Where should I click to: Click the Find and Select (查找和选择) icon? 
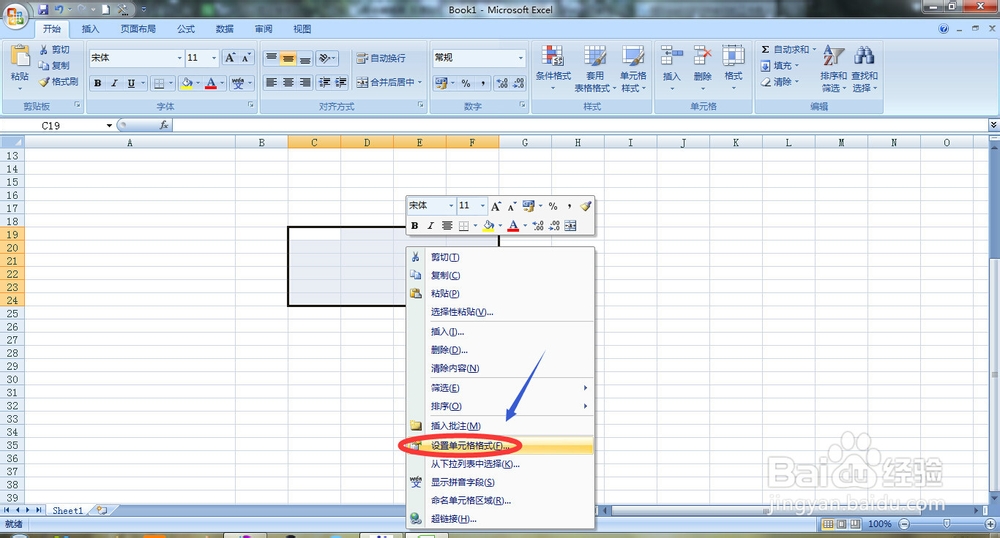tap(864, 68)
